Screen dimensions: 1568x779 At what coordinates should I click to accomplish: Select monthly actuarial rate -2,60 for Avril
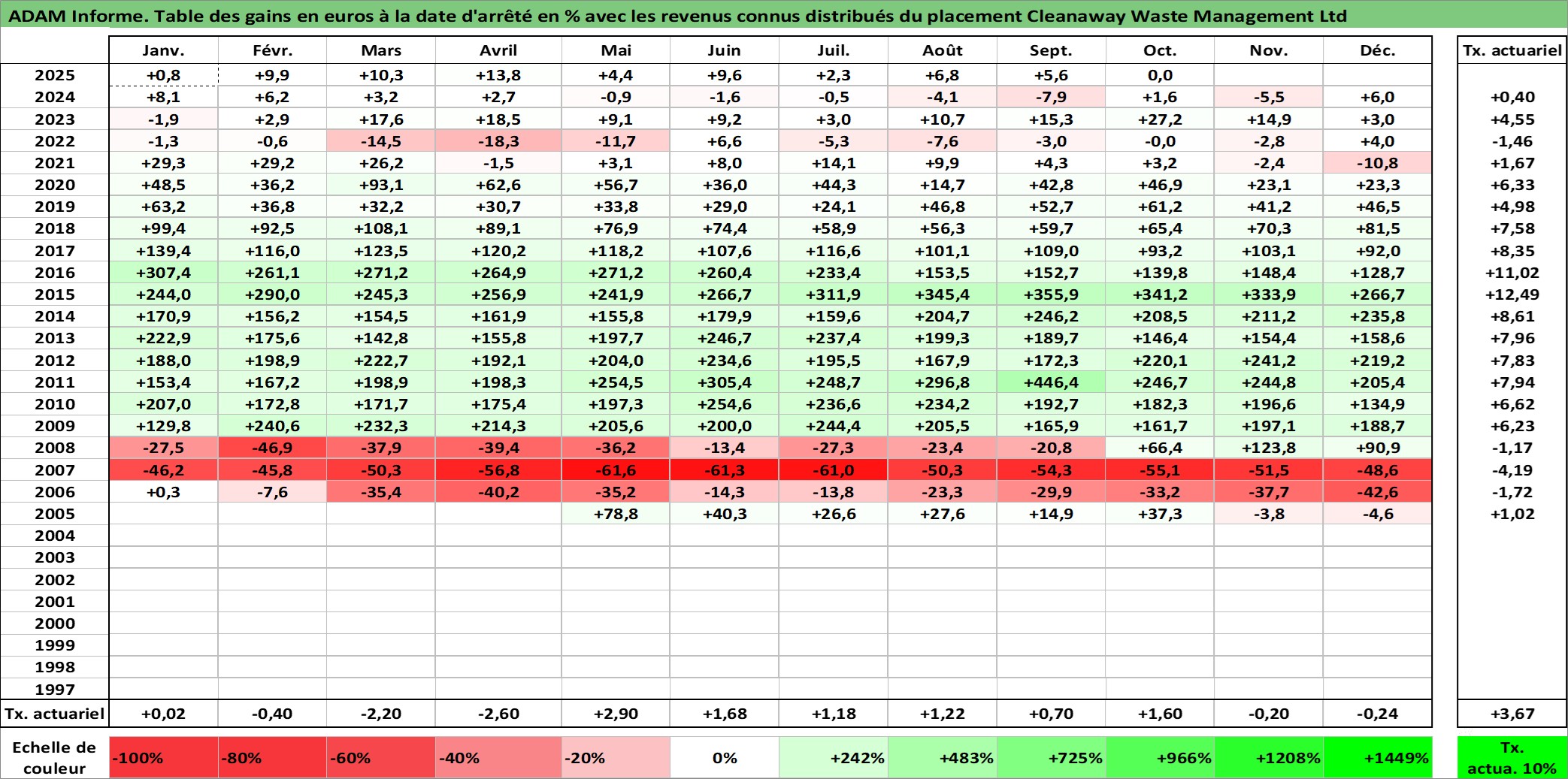498,714
